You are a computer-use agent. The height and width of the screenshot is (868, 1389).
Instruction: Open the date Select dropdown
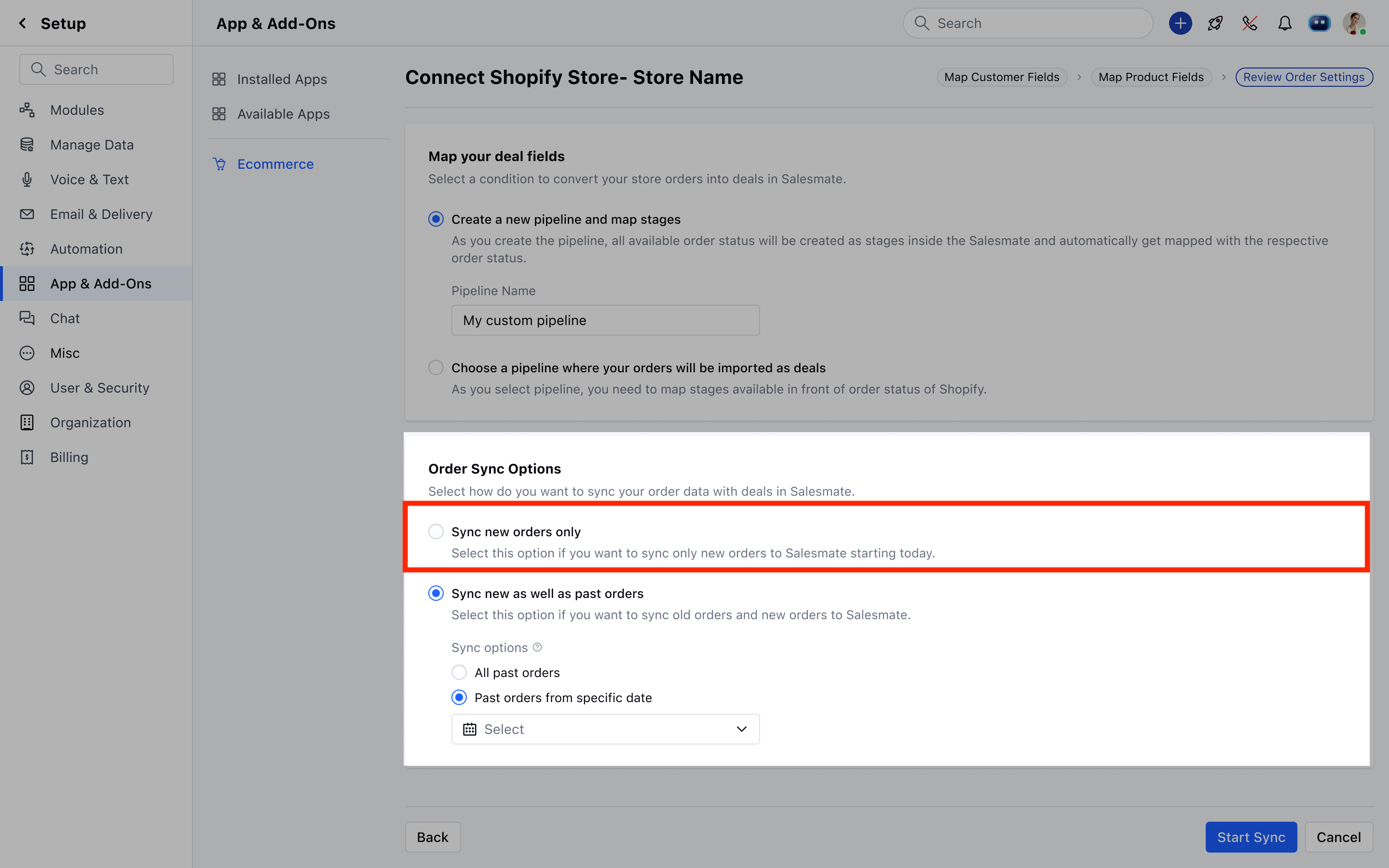pos(605,729)
